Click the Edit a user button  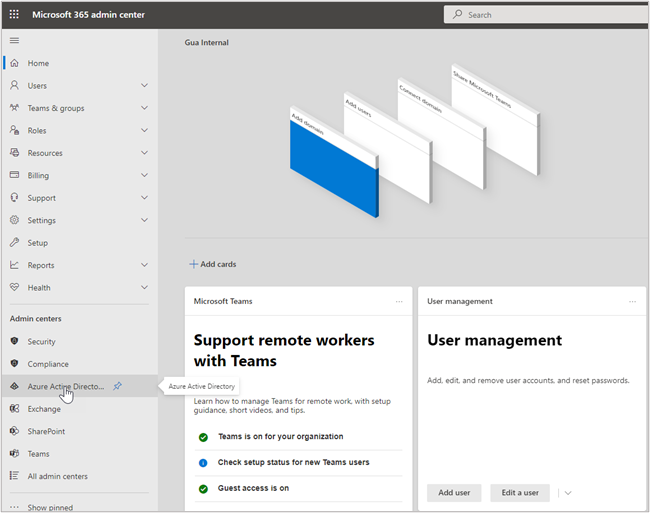pos(520,493)
